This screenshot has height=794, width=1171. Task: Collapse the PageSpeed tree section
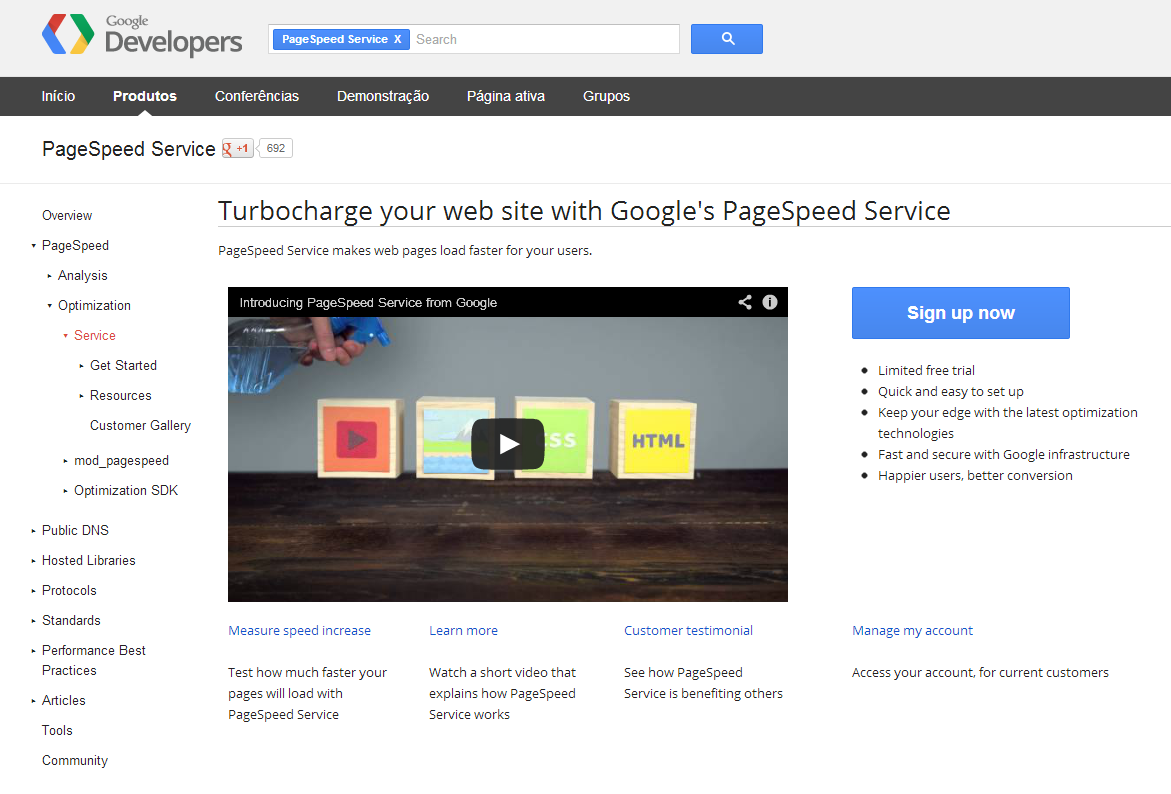[x=33, y=246]
